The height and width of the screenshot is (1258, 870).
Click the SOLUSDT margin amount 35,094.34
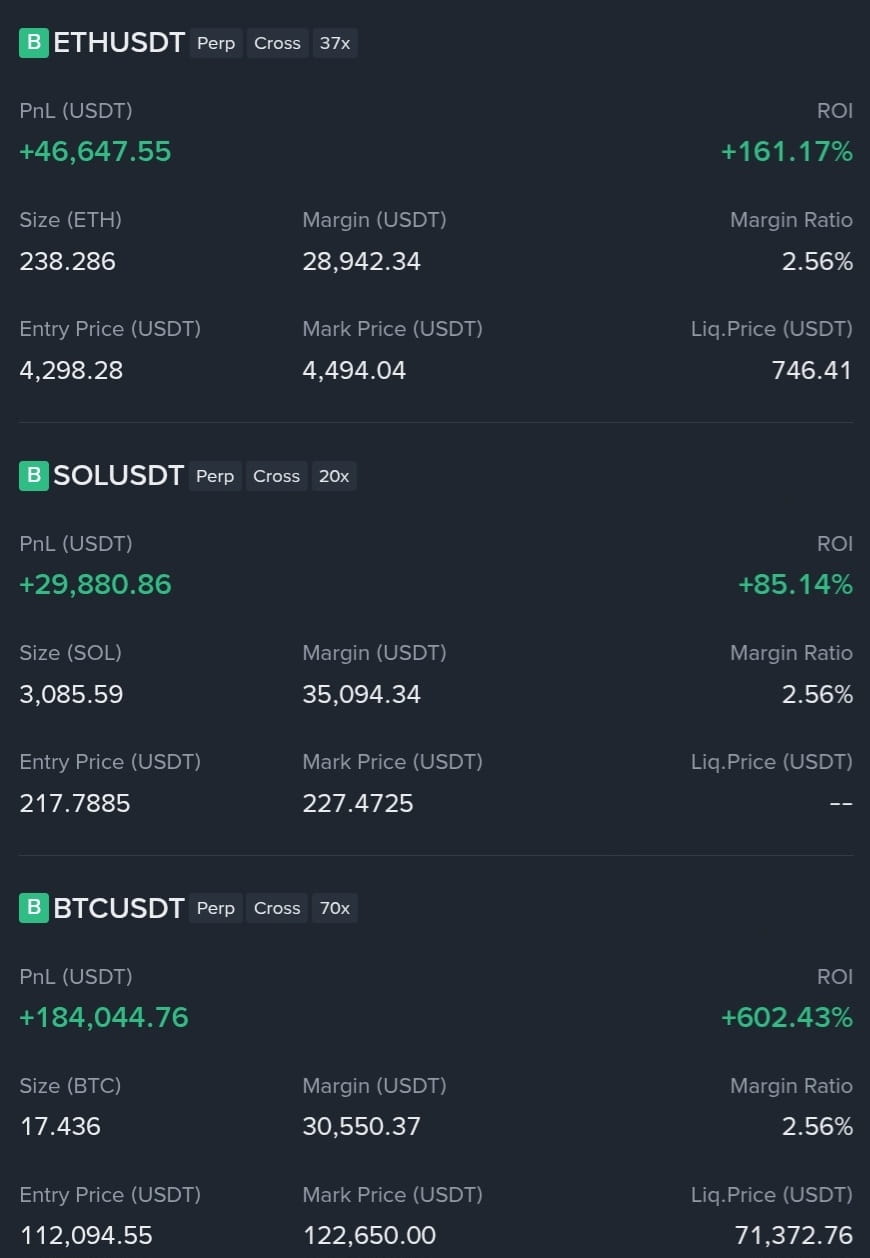tap(362, 694)
